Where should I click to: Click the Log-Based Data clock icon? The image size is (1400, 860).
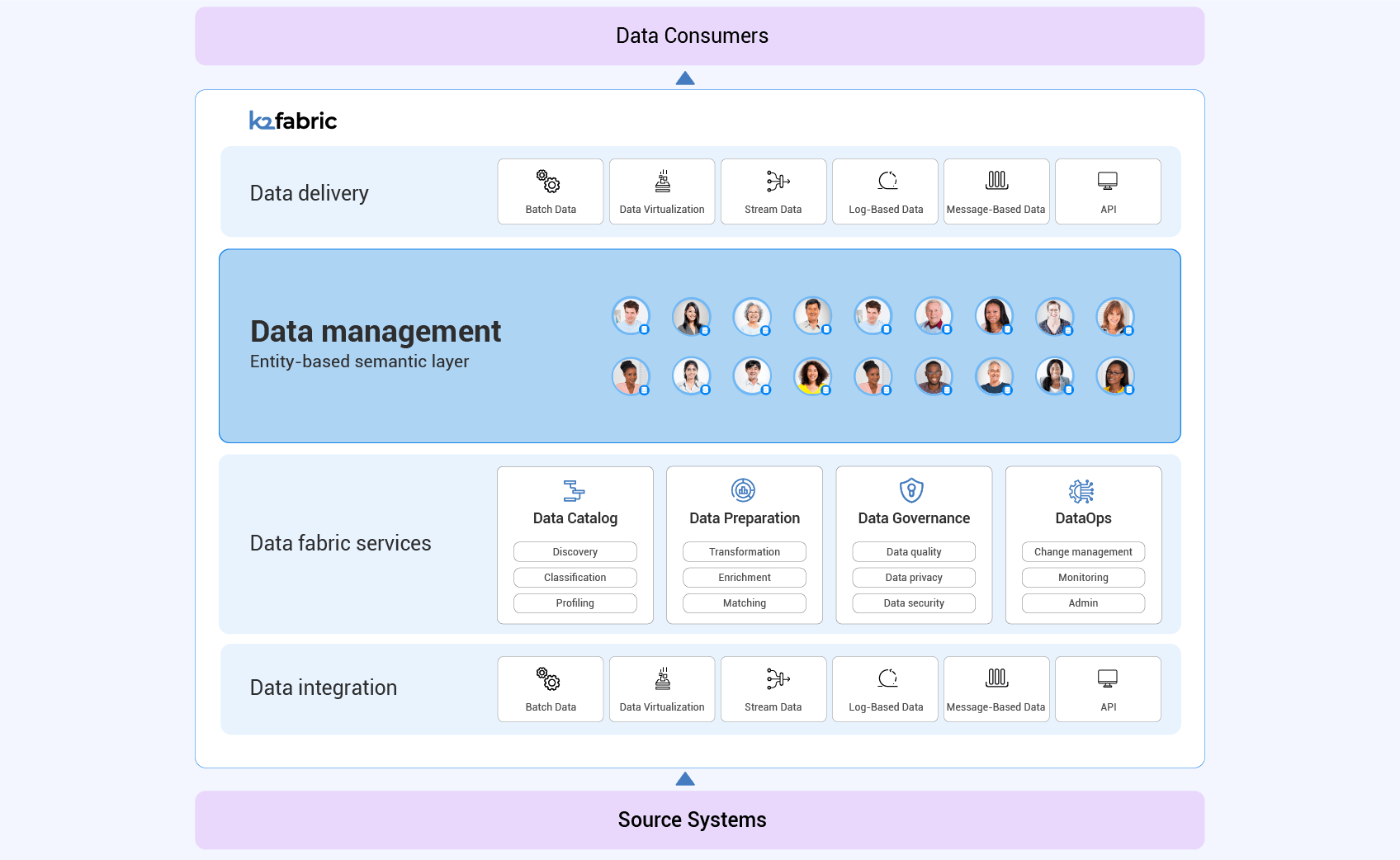(884, 180)
